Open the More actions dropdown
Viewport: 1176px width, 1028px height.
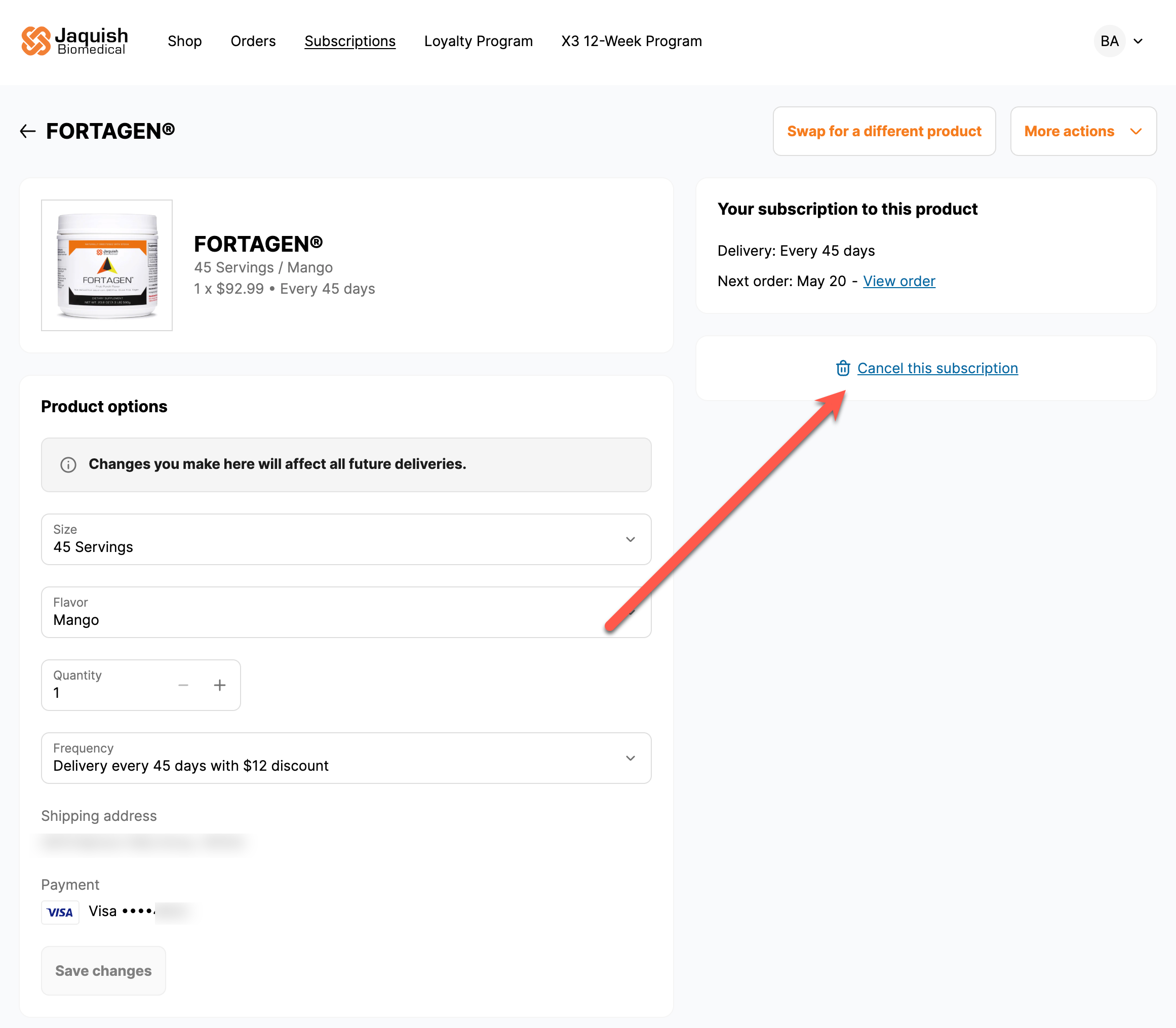click(x=1083, y=131)
